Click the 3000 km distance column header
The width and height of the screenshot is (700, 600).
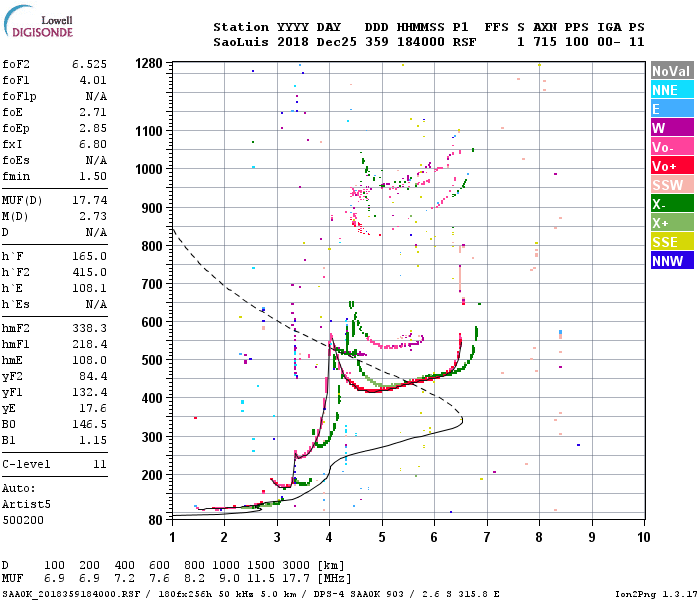(296, 565)
